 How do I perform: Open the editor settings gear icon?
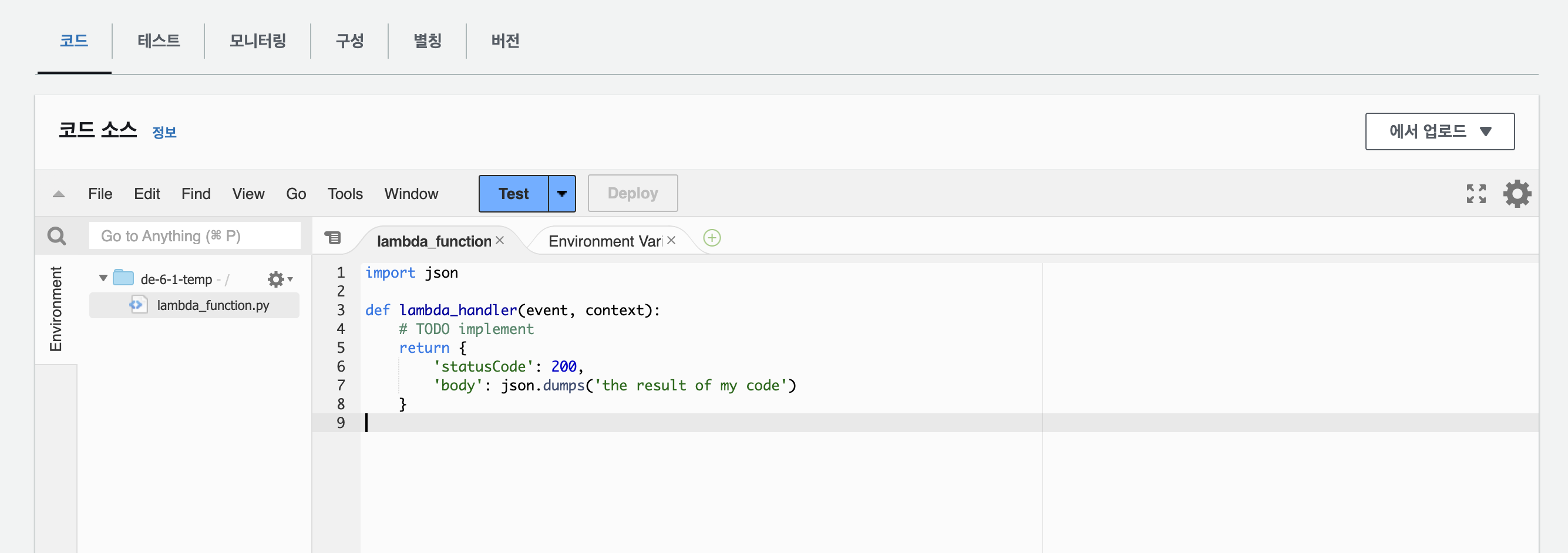point(1516,194)
